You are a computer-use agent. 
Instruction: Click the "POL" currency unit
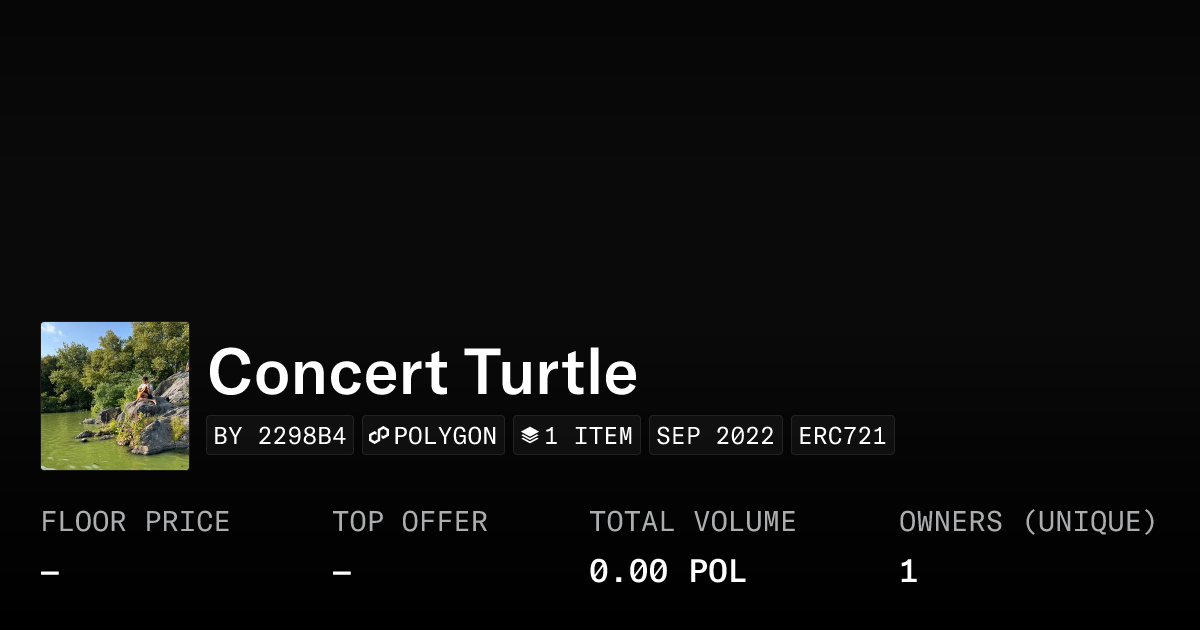coord(718,572)
